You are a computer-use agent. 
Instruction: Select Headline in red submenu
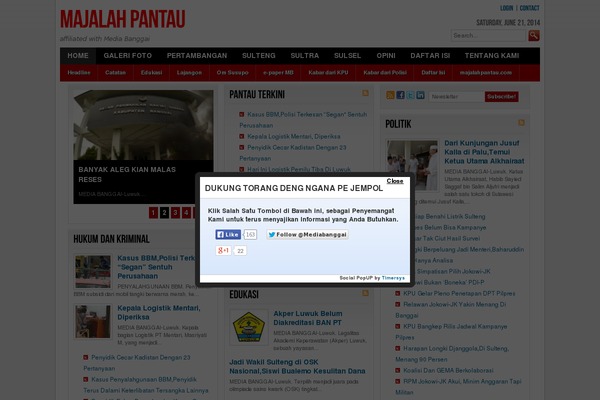tap(79, 72)
